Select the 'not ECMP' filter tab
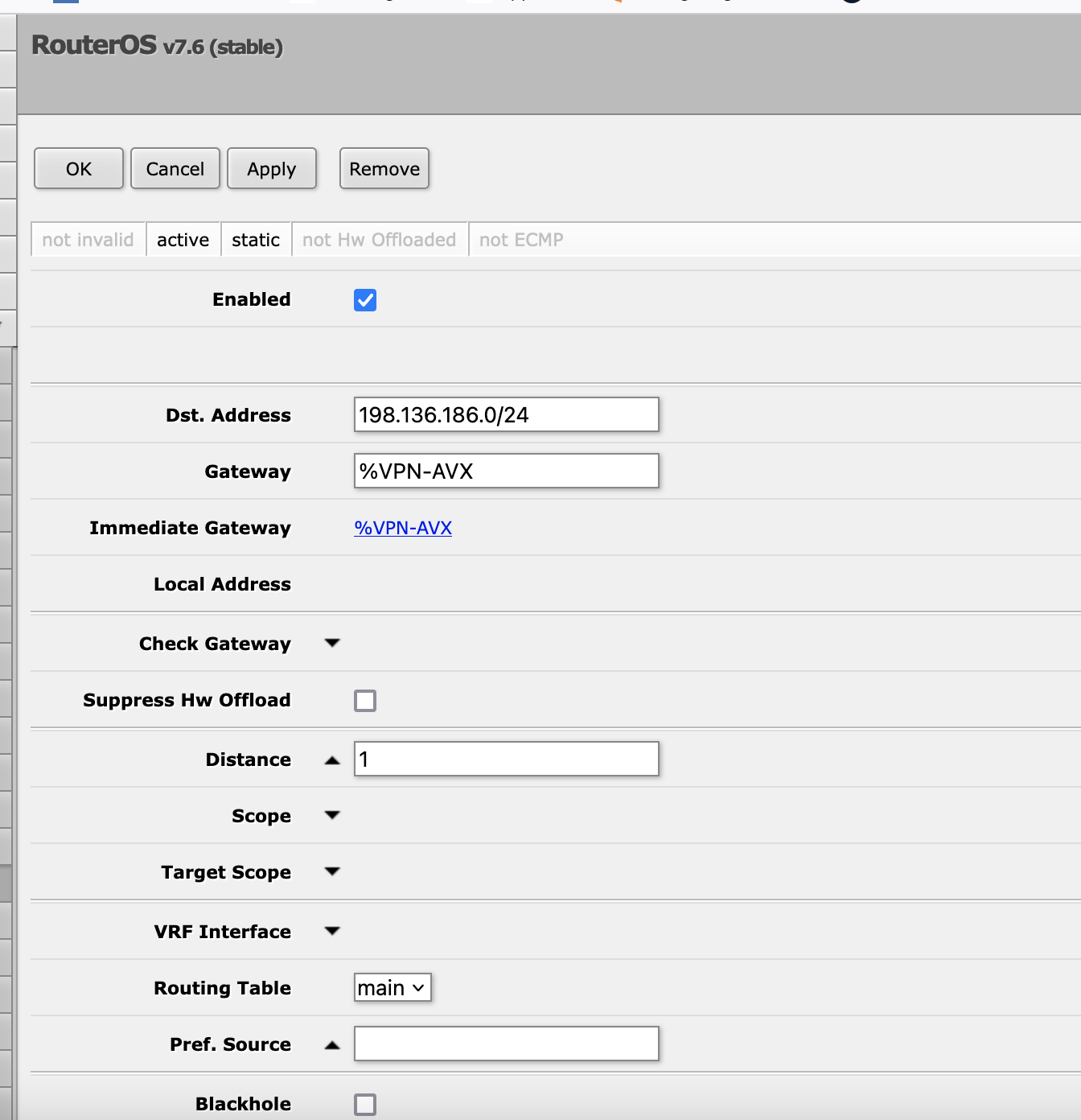1081x1120 pixels. tap(520, 239)
